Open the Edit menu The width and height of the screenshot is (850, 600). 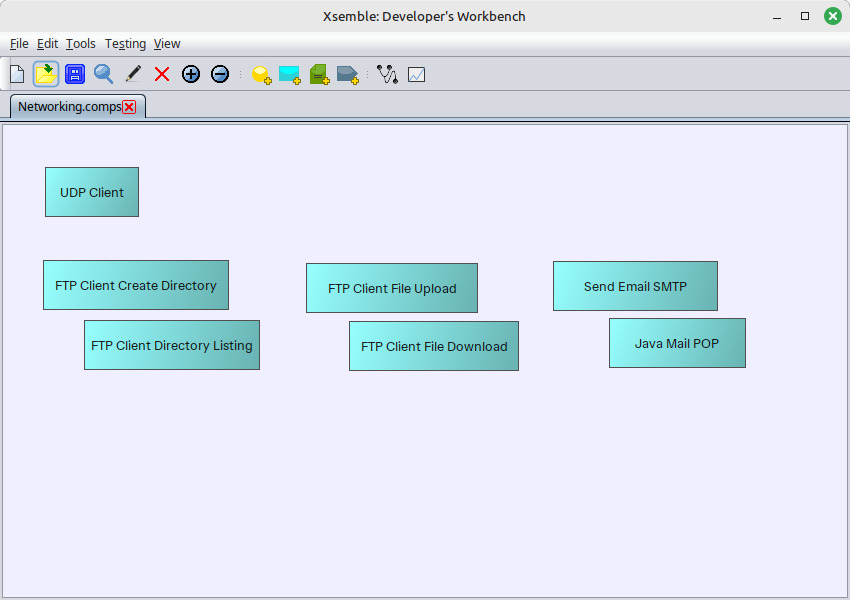click(47, 43)
